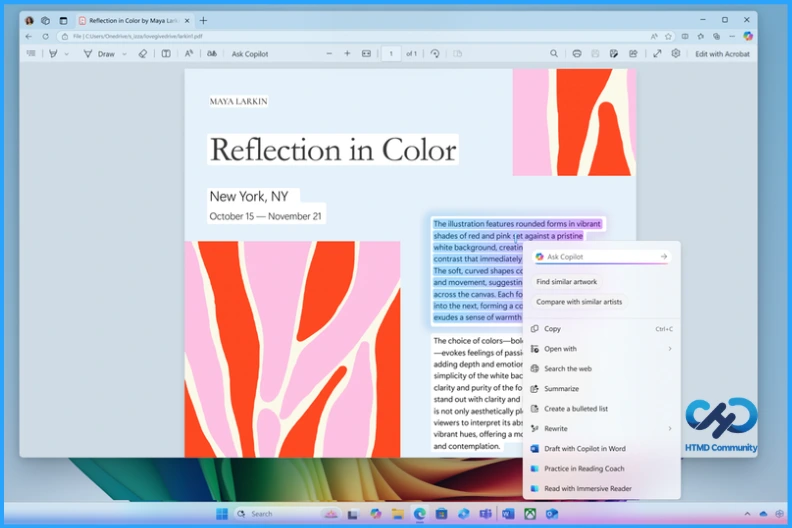The width and height of the screenshot is (792, 528).
Task: Click Edit with Acrobat
Action: (722, 54)
